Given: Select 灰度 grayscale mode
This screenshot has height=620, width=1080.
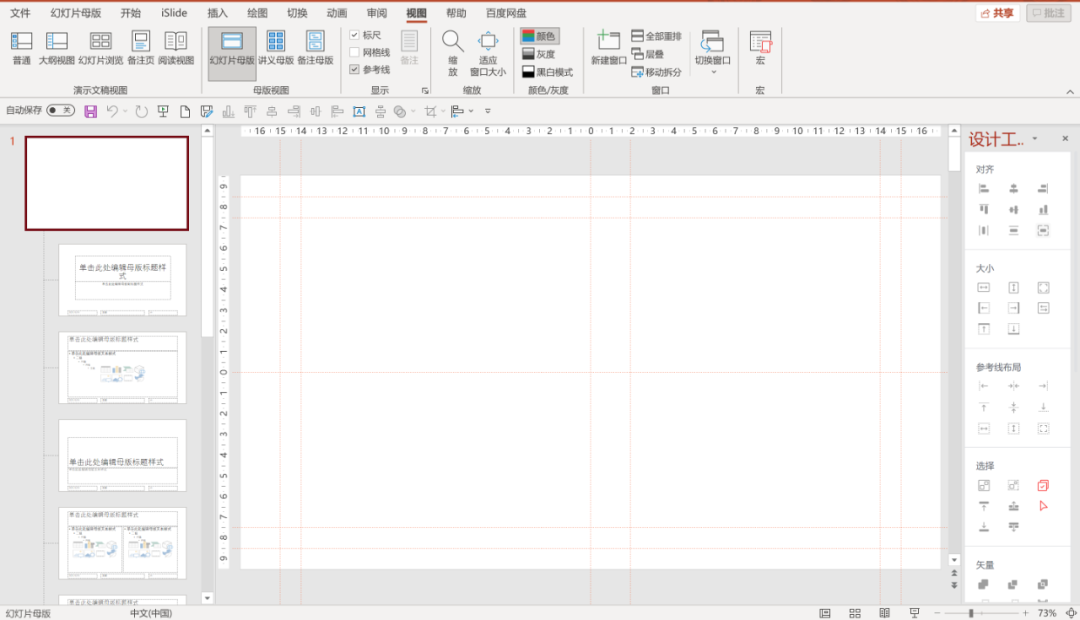Looking at the screenshot, I should 539,54.
